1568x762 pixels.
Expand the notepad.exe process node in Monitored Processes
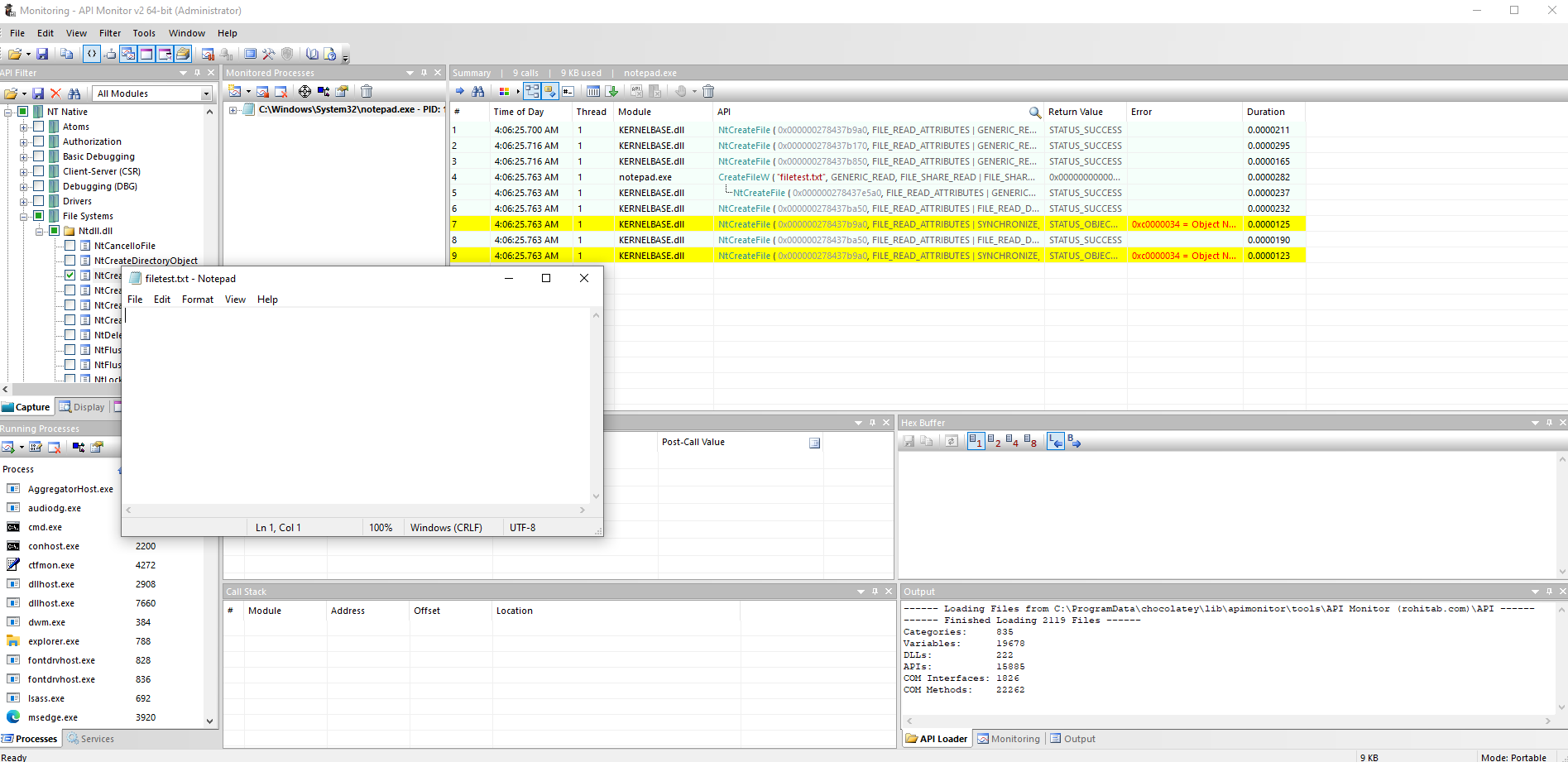pyautogui.click(x=233, y=109)
